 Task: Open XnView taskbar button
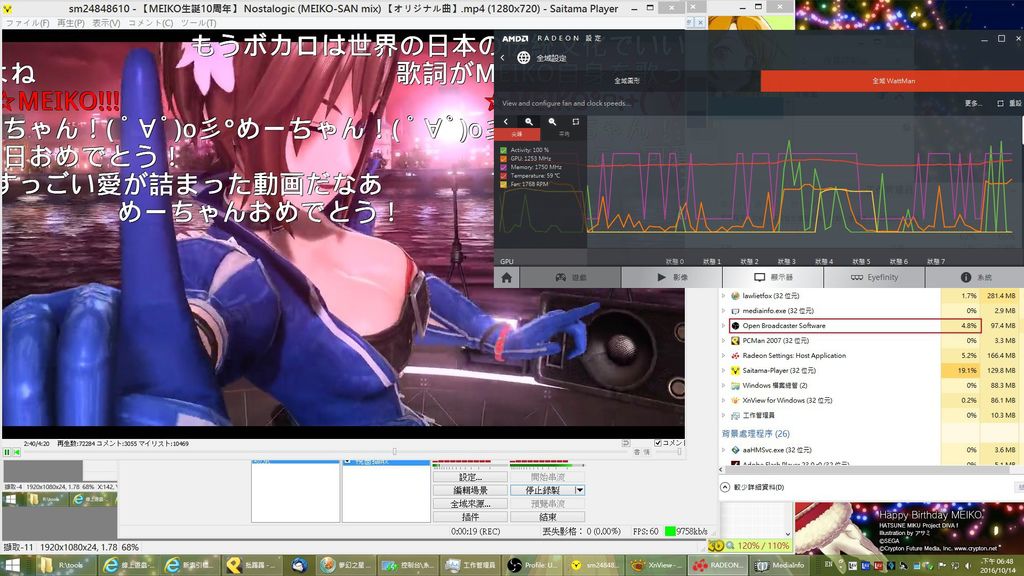657,566
